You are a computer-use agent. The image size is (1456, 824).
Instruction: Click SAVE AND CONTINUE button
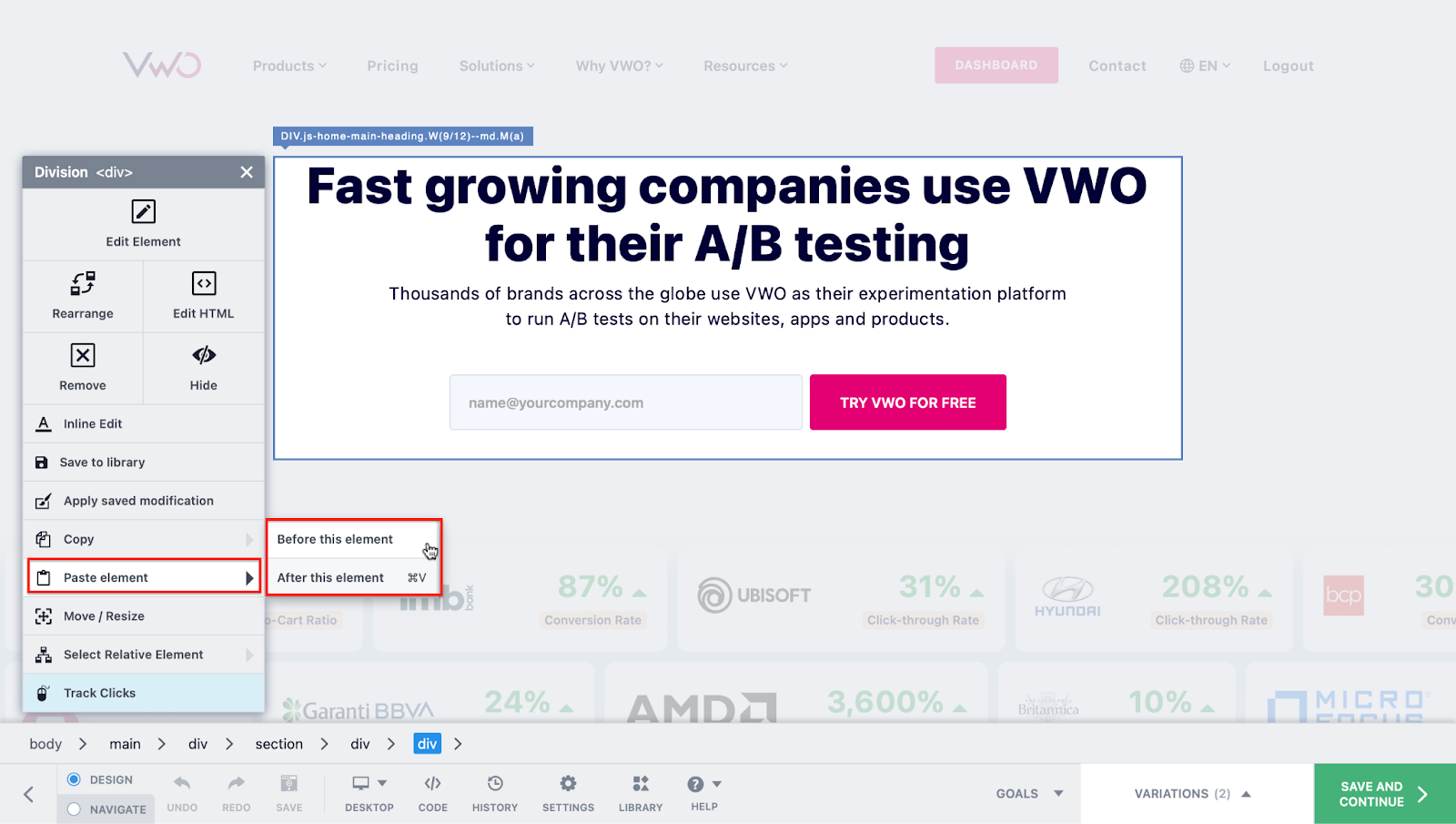pos(1385,794)
